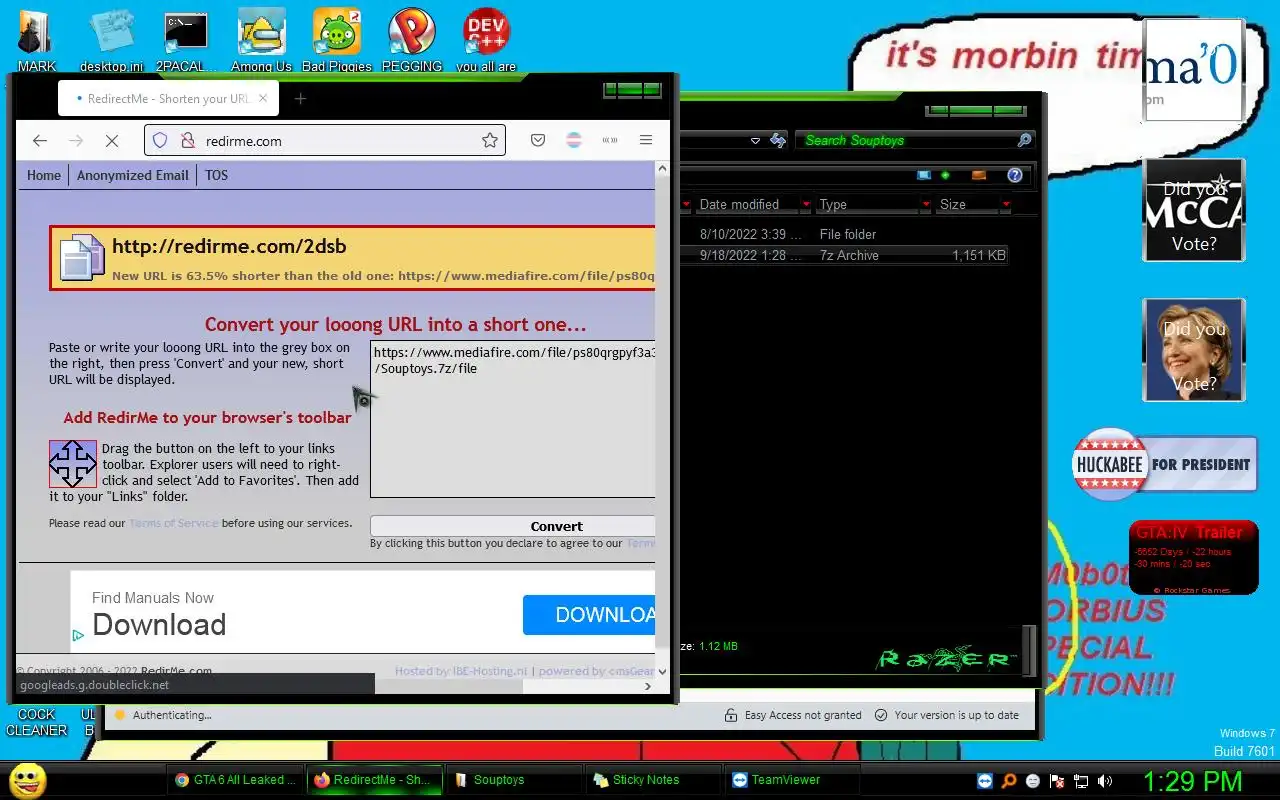Switch to the RedirectMe browser tab
Viewport: 1280px width, 800px height.
[x=168, y=98]
